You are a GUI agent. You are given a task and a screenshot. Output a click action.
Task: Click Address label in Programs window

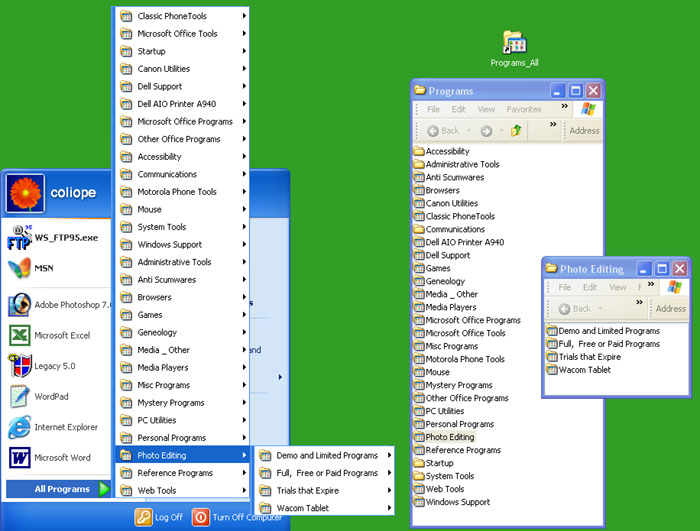click(x=584, y=131)
